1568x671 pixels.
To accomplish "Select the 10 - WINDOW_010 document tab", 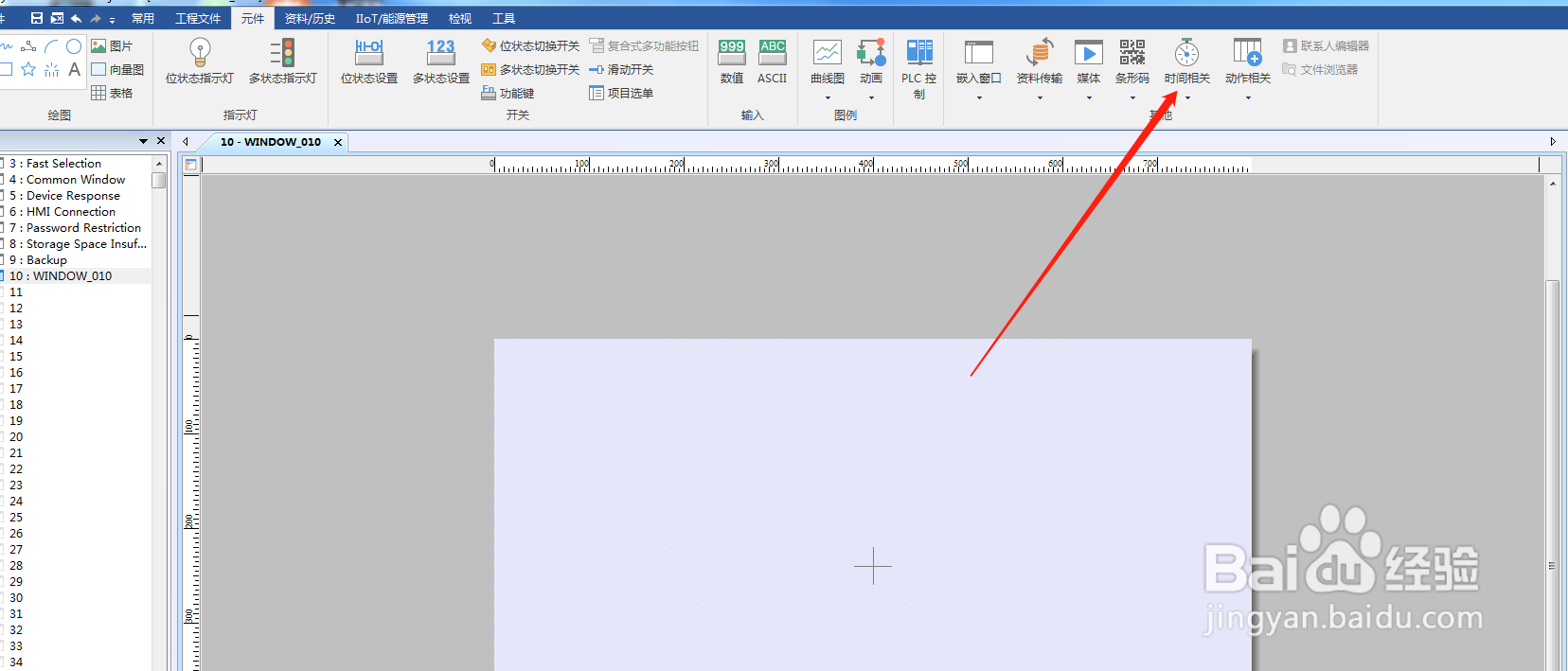I will click(271, 142).
